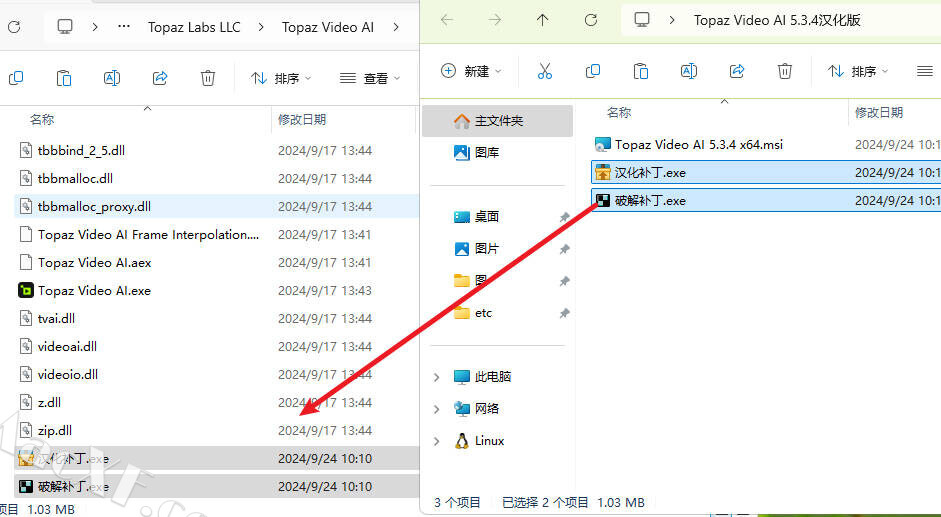This screenshot has width=941, height=517.
Task: Expand chevron after Topaz Video AI breadcrumb
Action: tap(395, 27)
